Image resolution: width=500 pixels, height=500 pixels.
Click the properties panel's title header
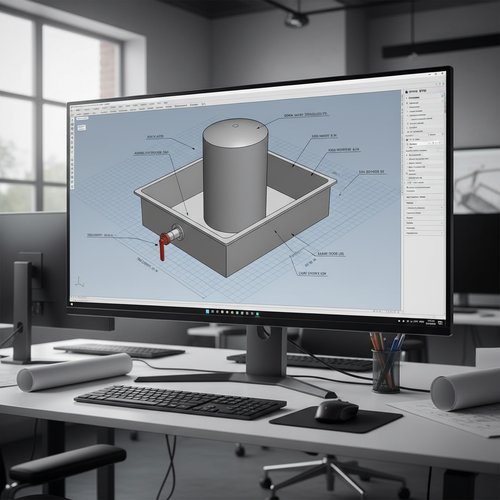click(x=416, y=91)
